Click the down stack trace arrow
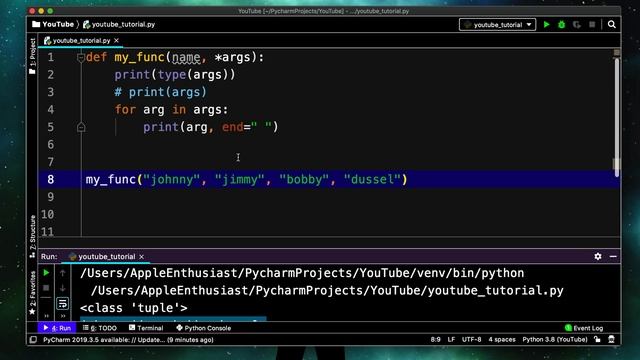640x360 pixels. (62, 288)
